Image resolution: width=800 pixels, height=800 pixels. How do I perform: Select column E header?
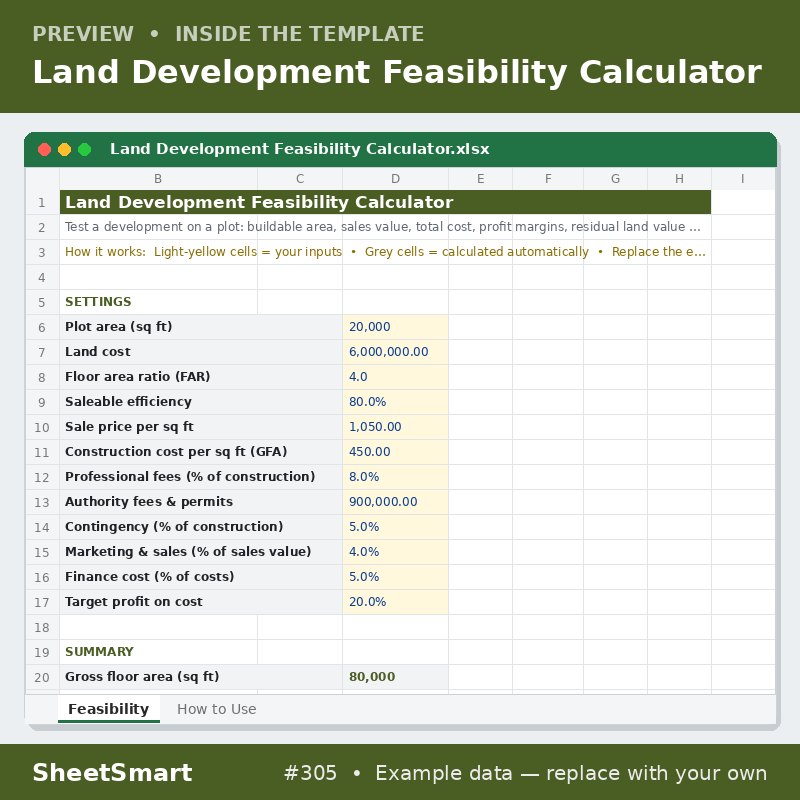pos(481,179)
